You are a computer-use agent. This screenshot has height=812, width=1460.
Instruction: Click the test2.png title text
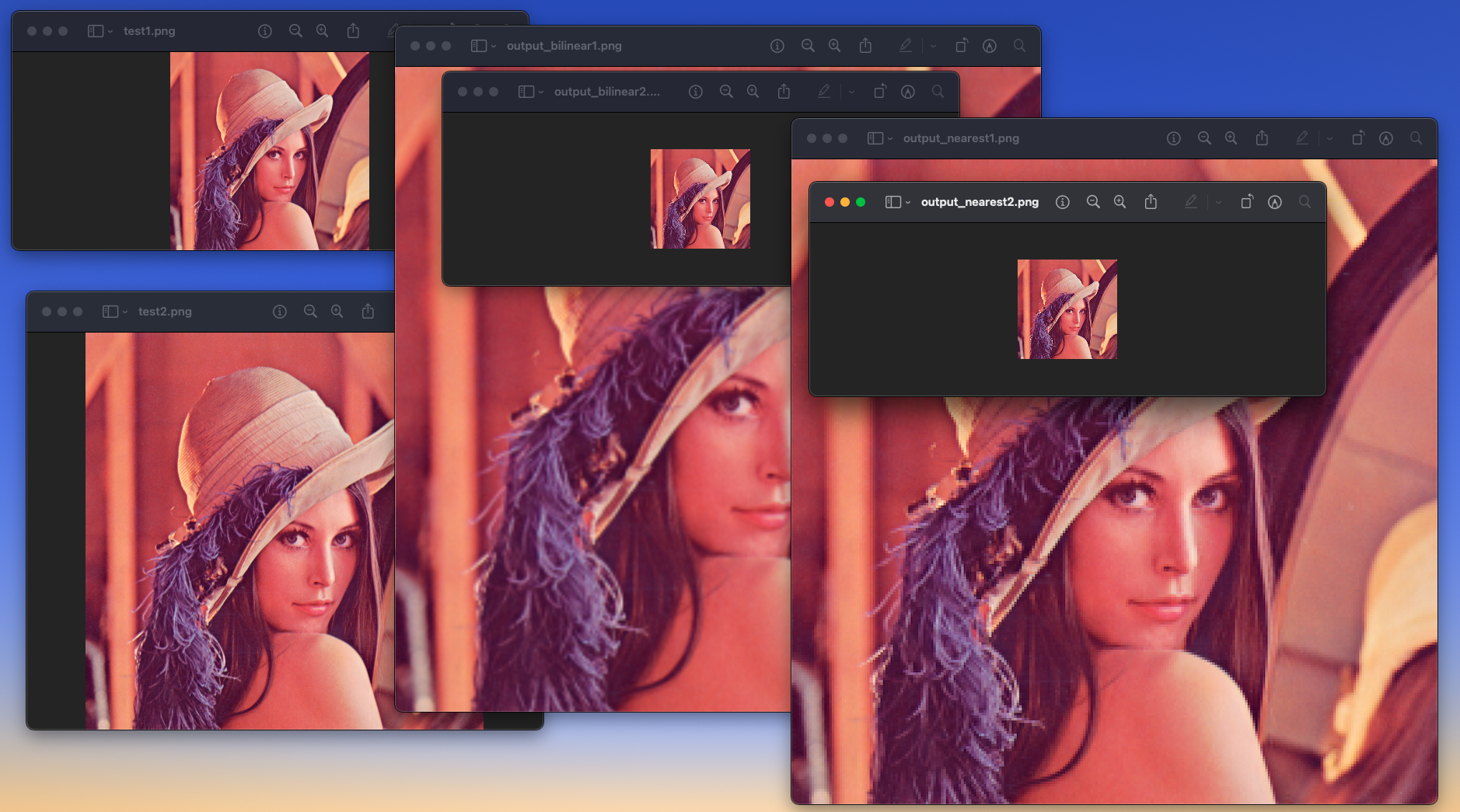[x=165, y=312]
